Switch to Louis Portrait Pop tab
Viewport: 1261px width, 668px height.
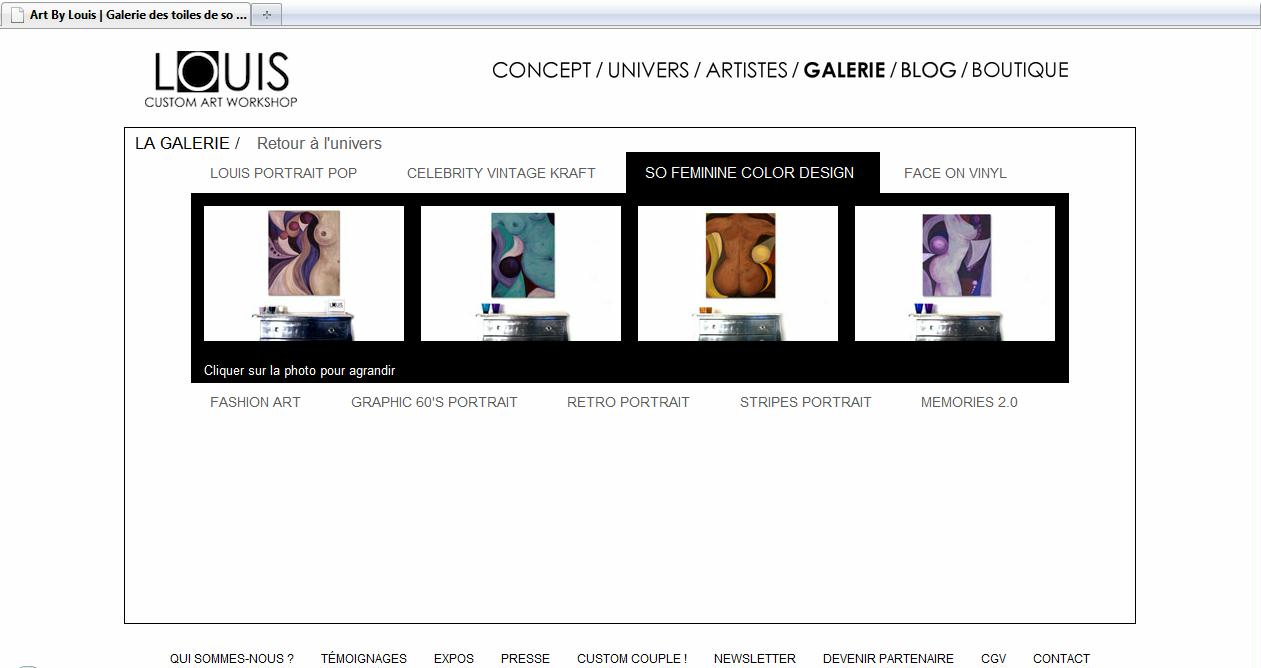point(283,173)
